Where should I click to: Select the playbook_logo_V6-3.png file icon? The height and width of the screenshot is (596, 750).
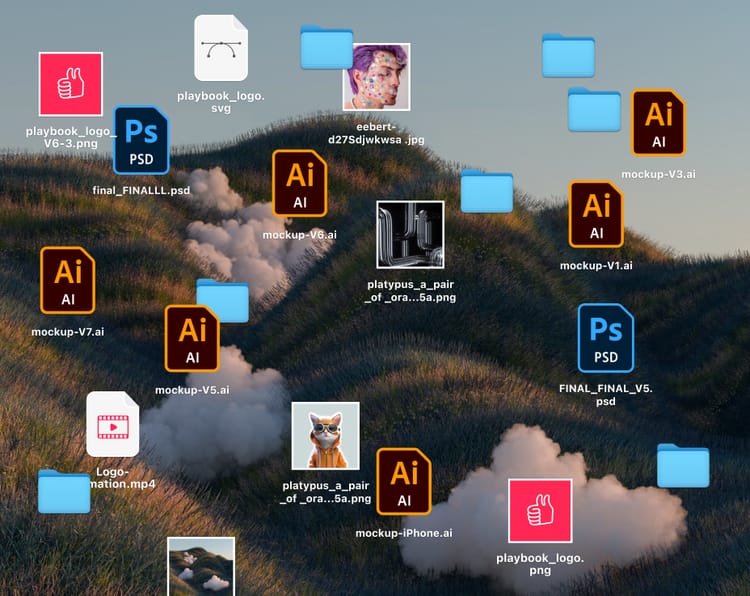pyautogui.click(x=70, y=84)
